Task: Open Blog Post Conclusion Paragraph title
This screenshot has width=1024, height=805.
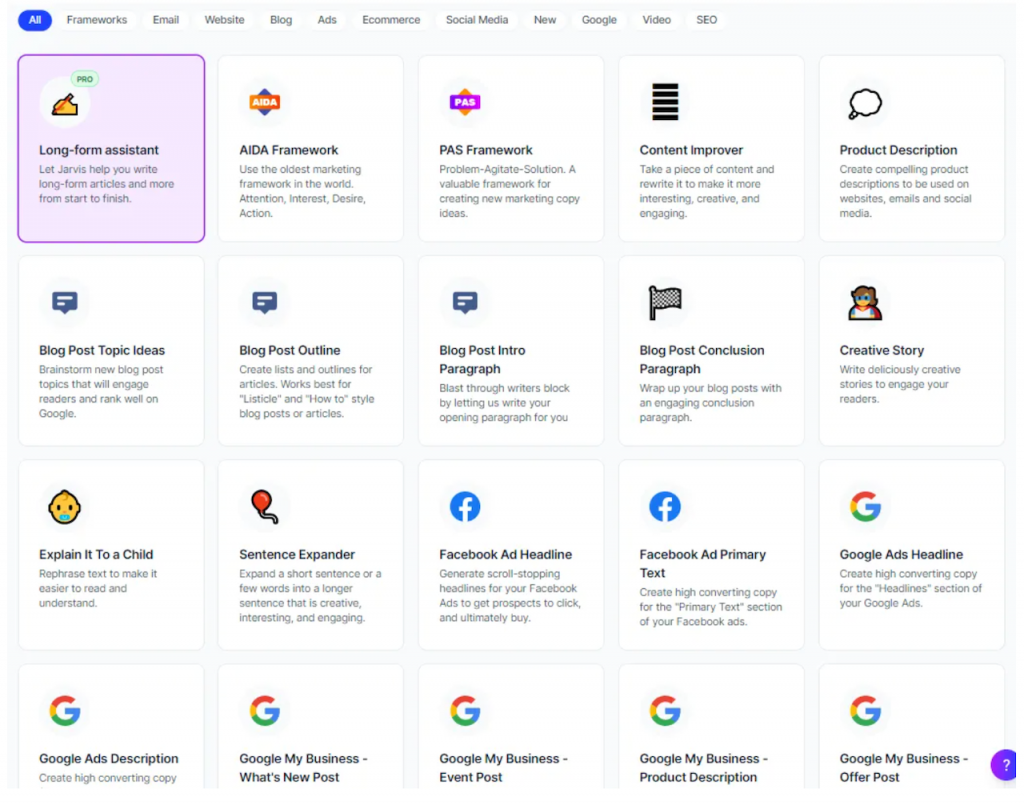Action: (701, 360)
